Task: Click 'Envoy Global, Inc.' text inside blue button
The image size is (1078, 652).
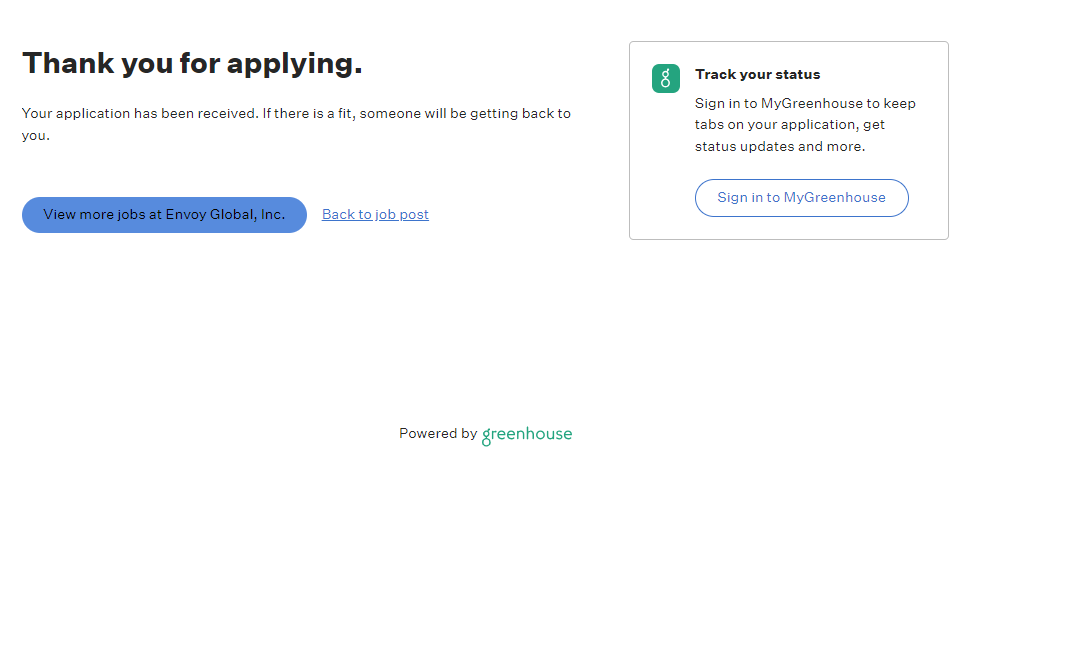Action: pyautogui.click(x=225, y=215)
